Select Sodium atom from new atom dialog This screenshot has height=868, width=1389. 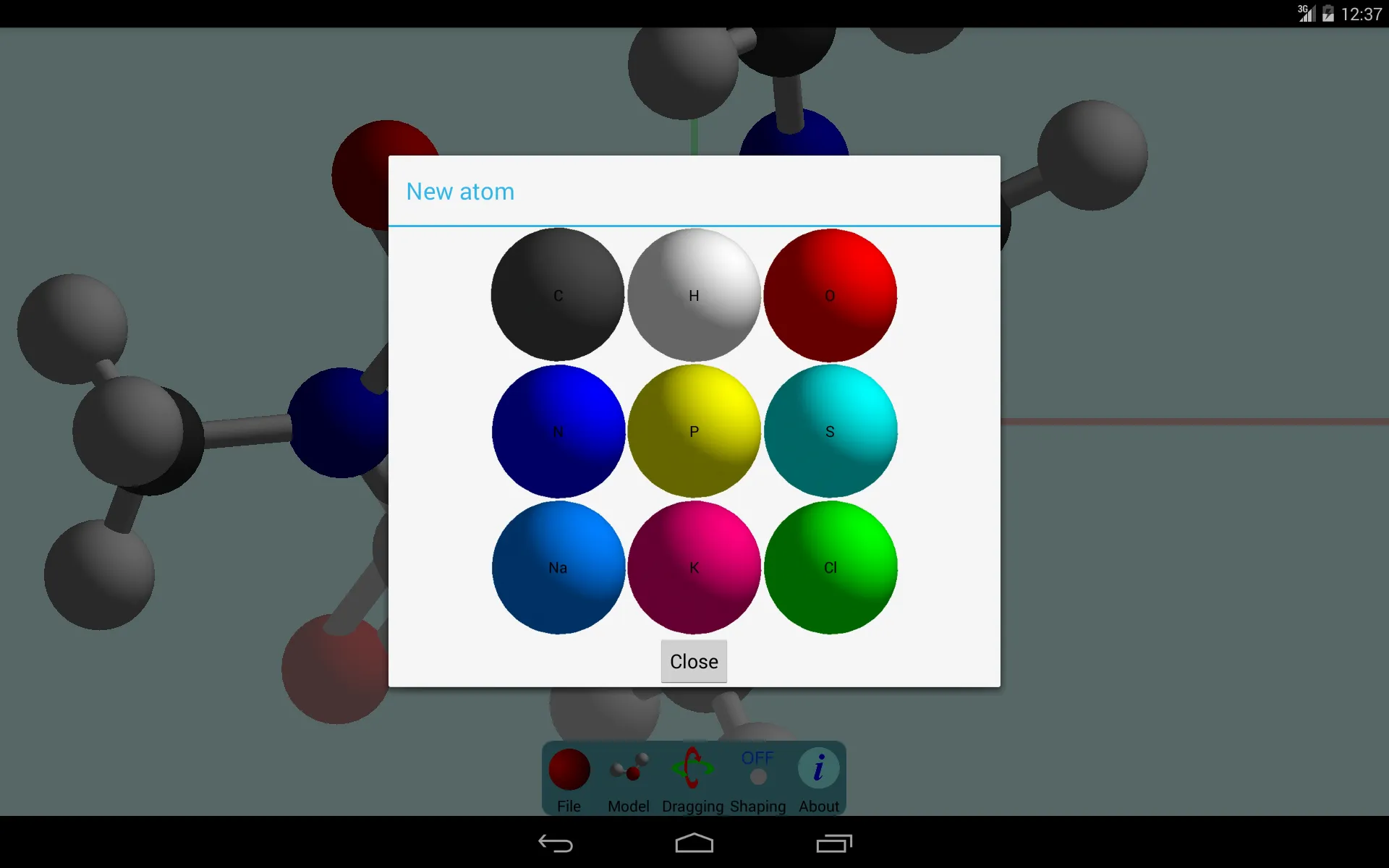pyautogui.click(x=558, y=567)
